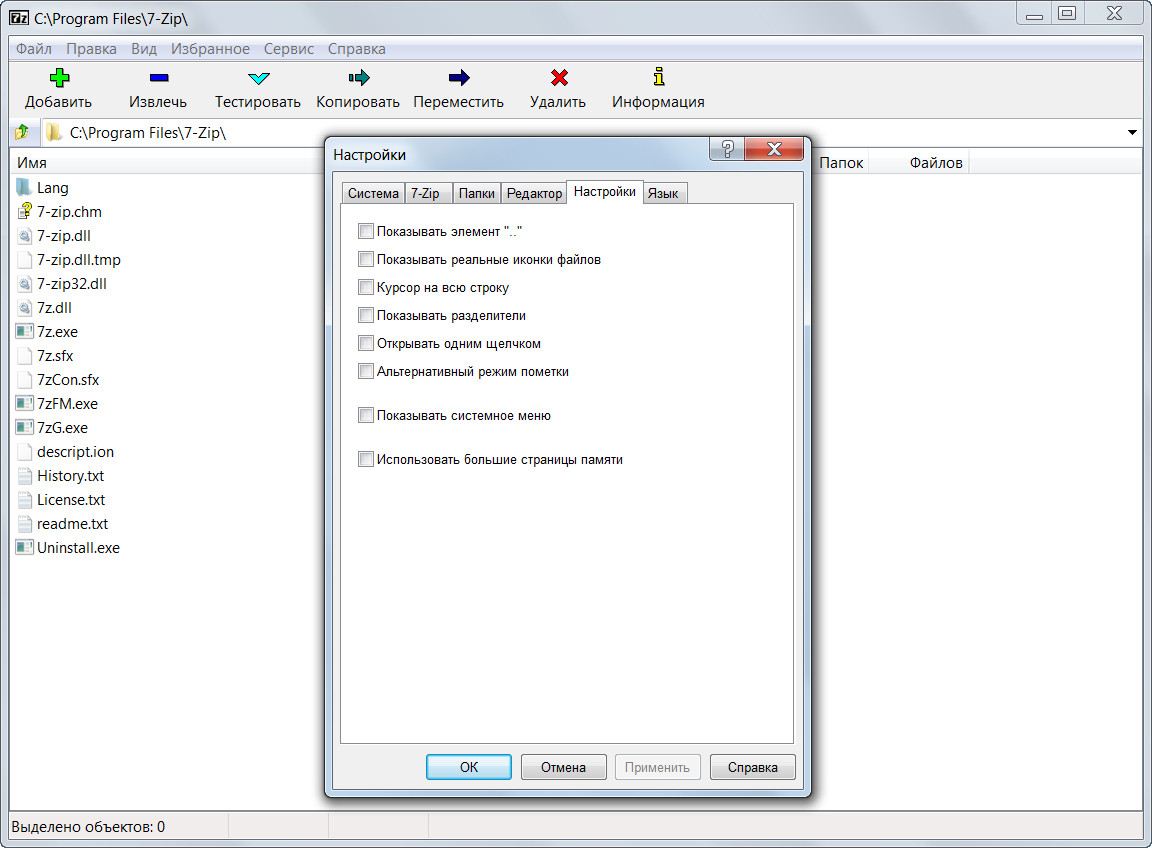The width and height of the screenshot is (1152, 848).
Task: Click the Копировать arrow icon
Action: click(359, 77)
